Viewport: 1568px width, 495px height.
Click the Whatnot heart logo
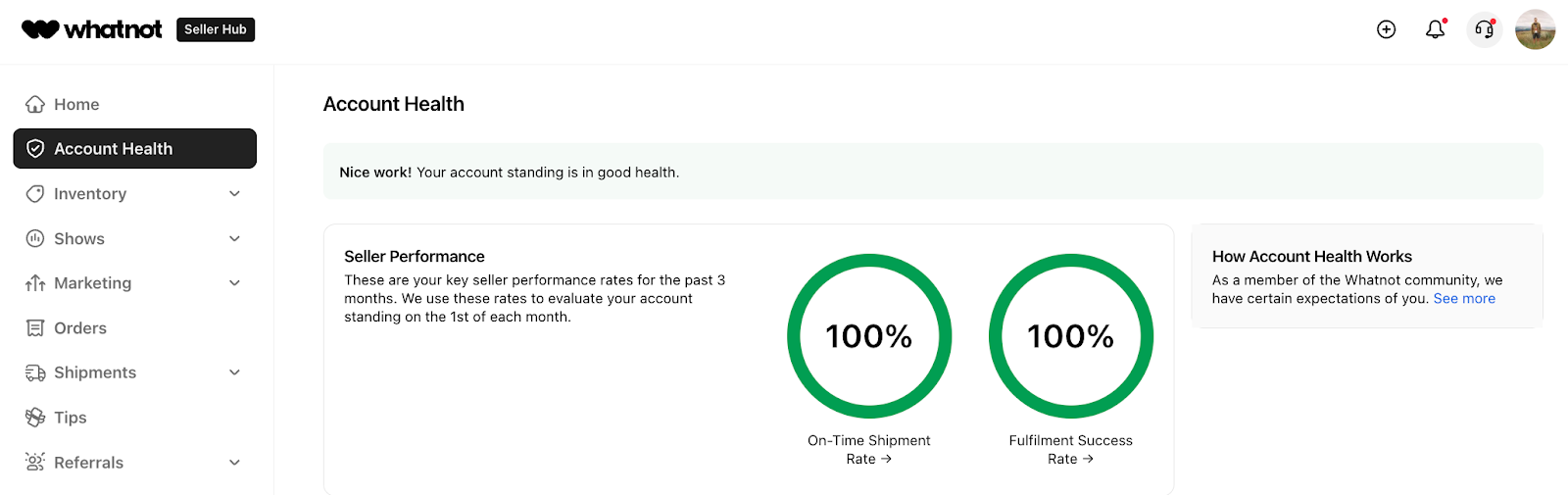pyautogui.click(x=40, y=29)
